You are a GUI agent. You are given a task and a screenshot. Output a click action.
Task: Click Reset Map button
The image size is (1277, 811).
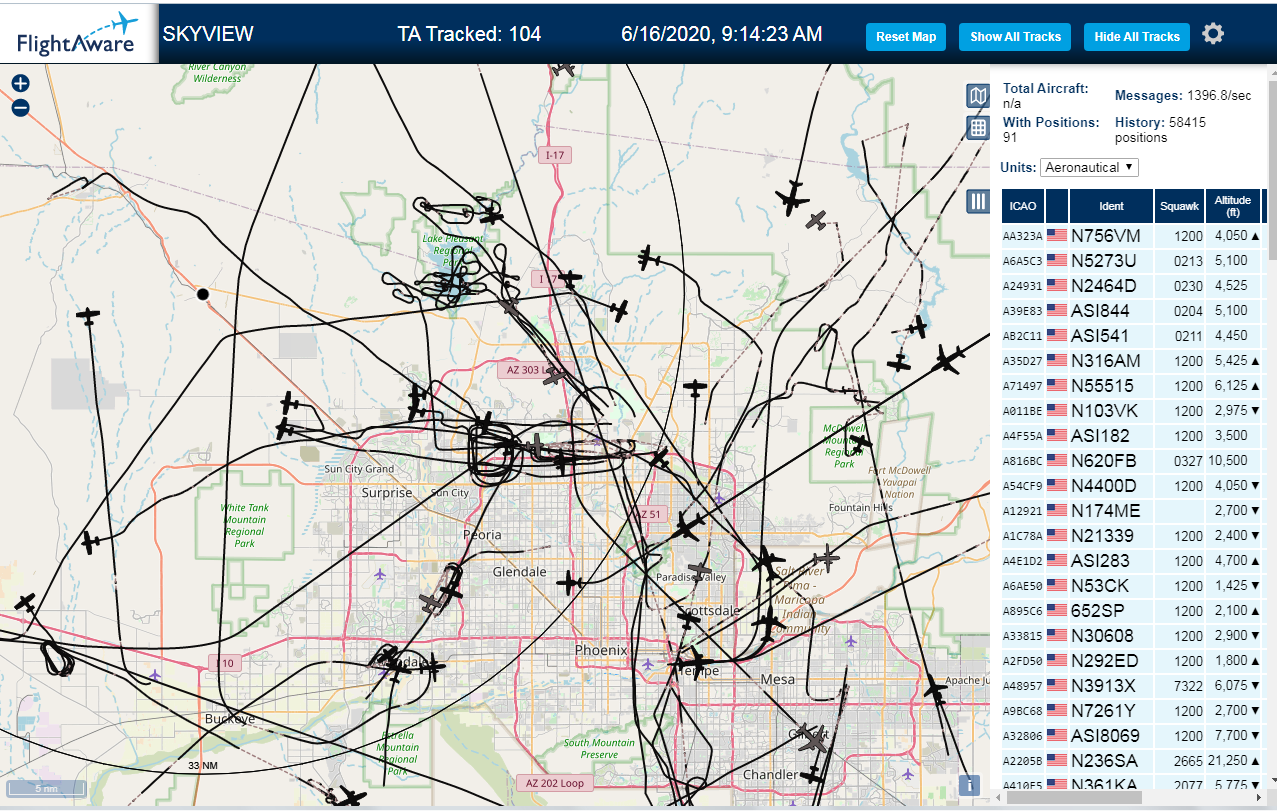(x=906, y=37)
